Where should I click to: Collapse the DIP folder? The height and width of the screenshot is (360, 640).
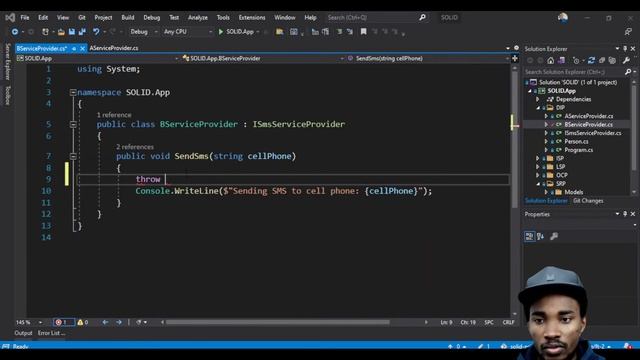point(538,108)
